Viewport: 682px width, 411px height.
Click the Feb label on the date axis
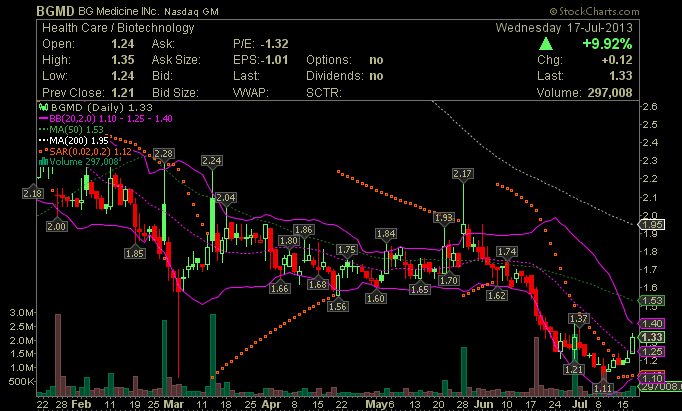81,404
